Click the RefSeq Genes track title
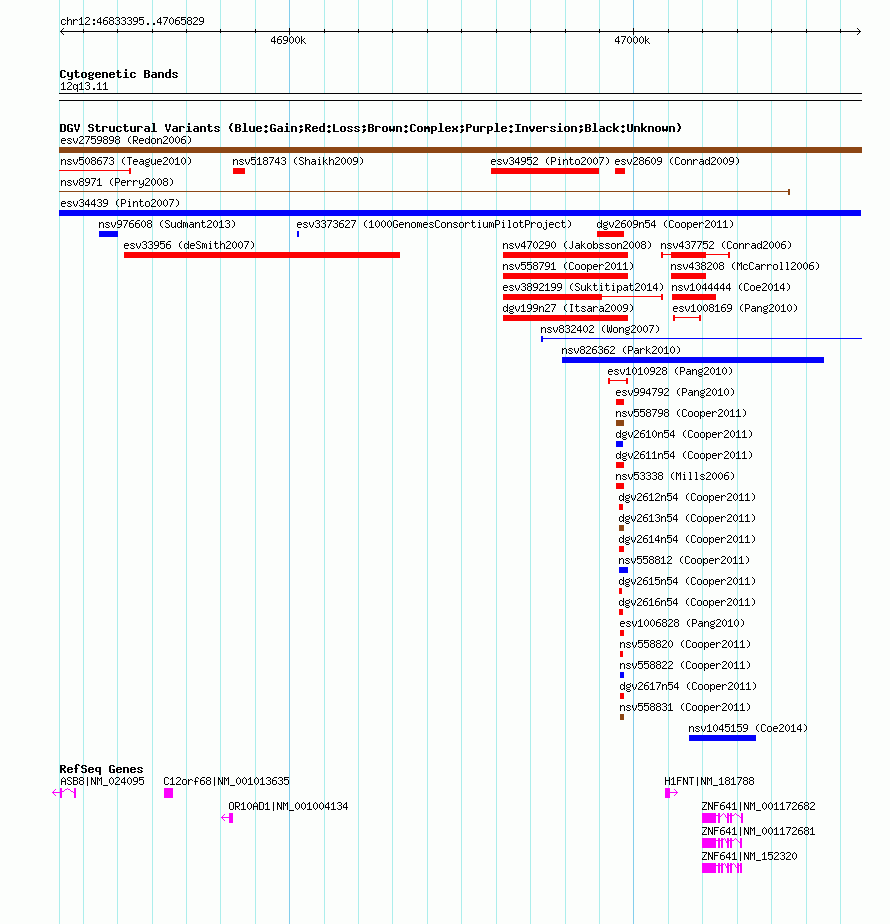890x924 pixels. point(101,769)
